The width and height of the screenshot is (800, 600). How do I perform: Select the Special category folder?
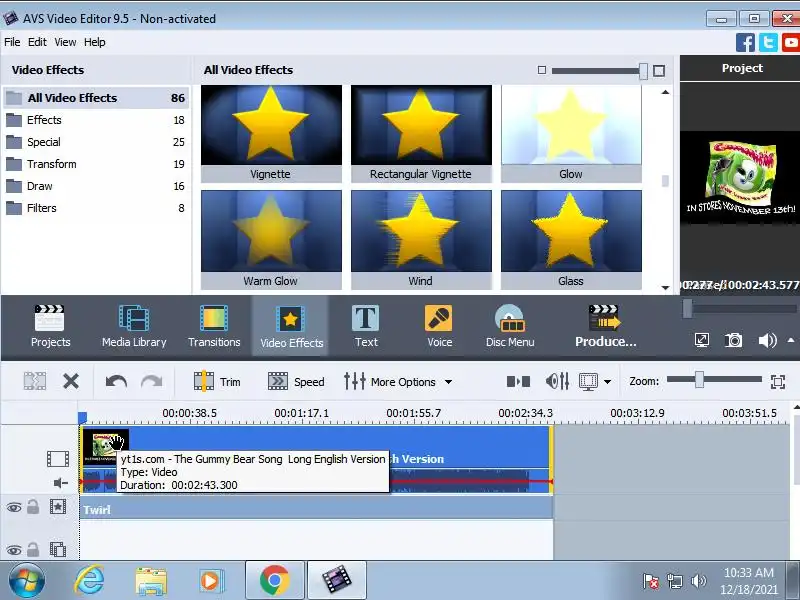96,142
